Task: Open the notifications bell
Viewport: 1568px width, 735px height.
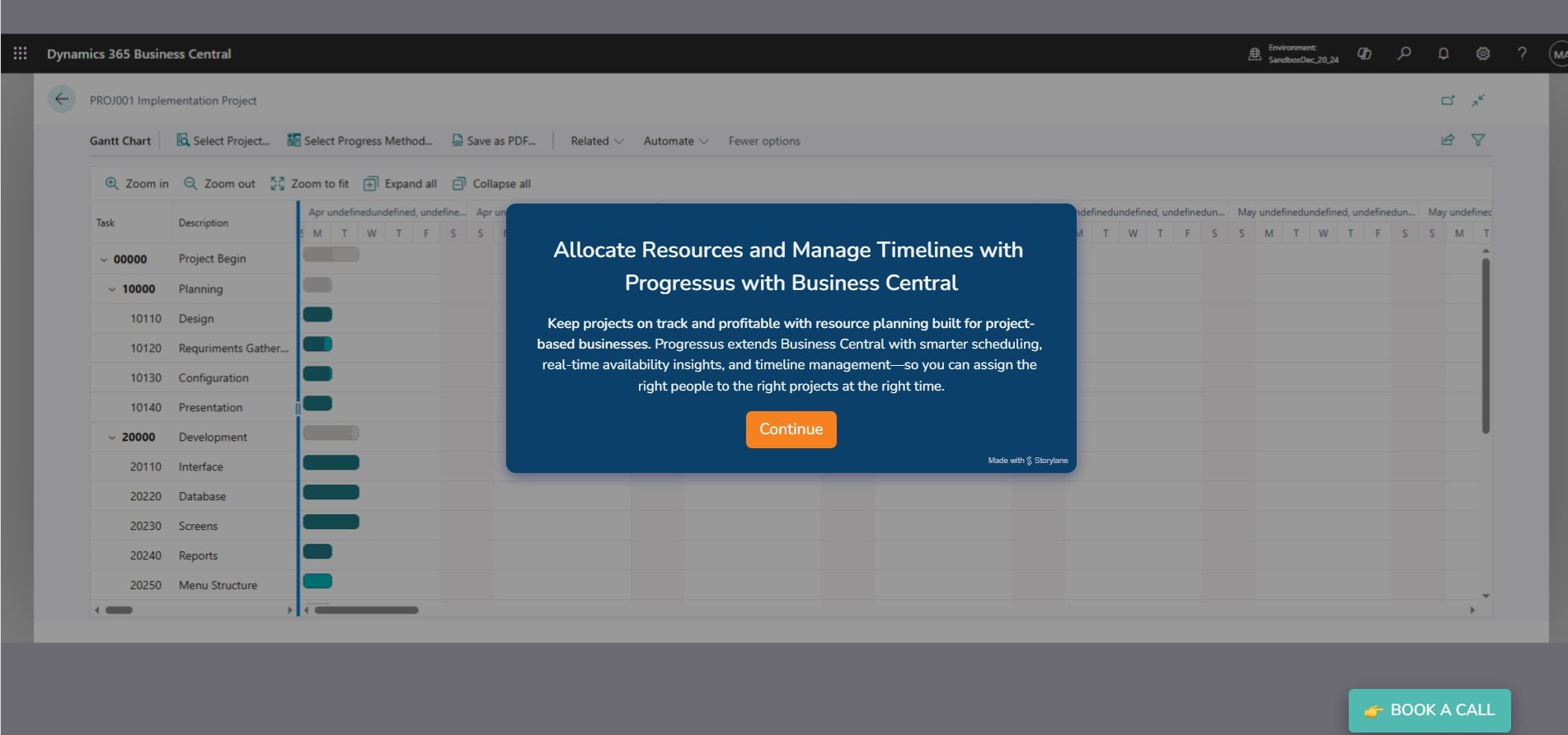Action: pyautogui.click(x=1444, y=54)
